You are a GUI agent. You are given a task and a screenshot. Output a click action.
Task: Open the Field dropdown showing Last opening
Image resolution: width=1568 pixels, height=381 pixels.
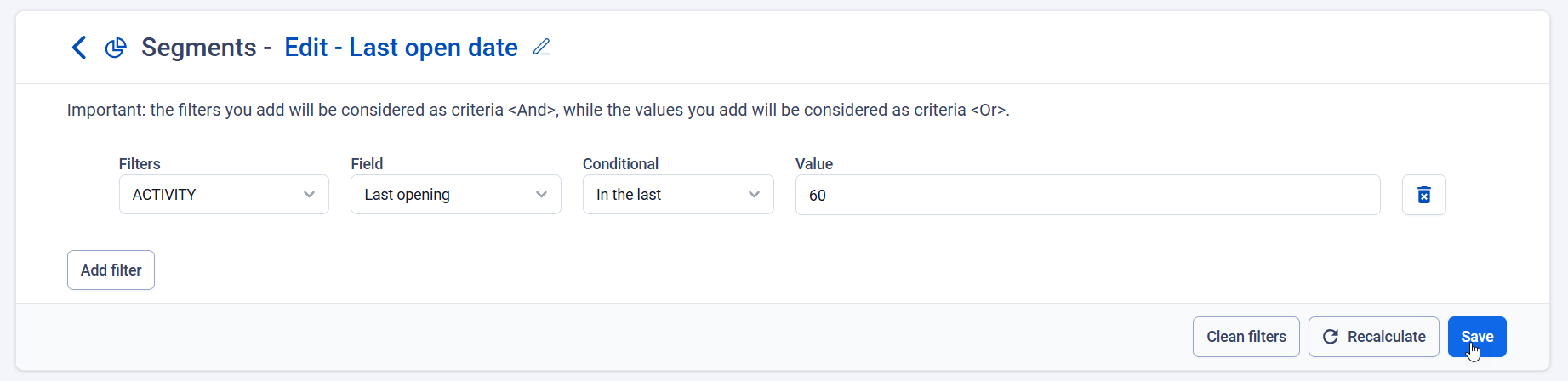455,195
